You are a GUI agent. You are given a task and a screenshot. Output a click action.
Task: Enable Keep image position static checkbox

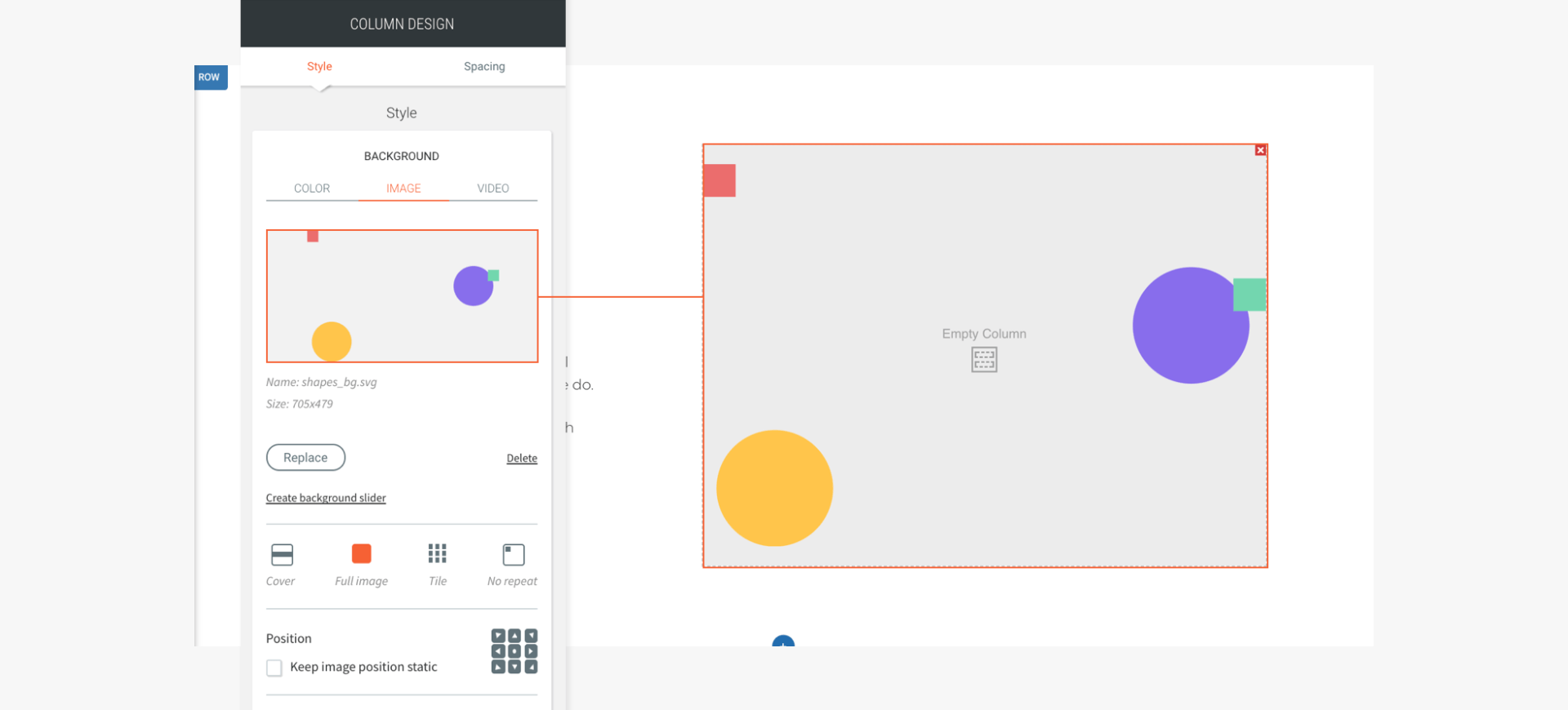274,668
